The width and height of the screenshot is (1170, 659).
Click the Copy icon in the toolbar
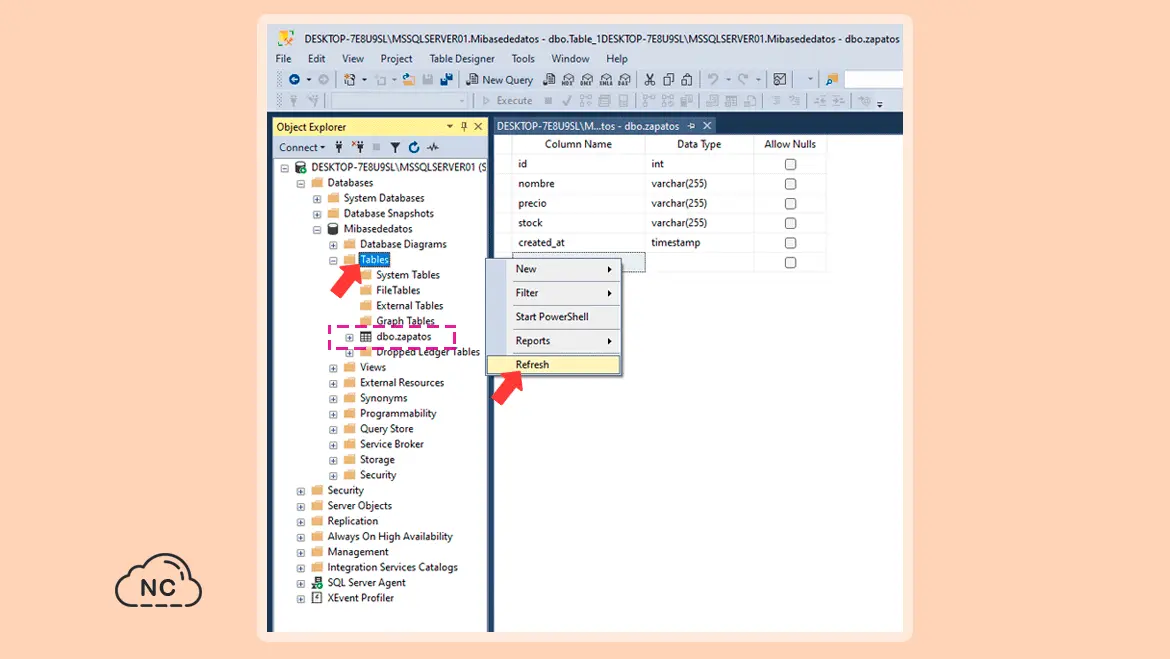tap(669, 79)
